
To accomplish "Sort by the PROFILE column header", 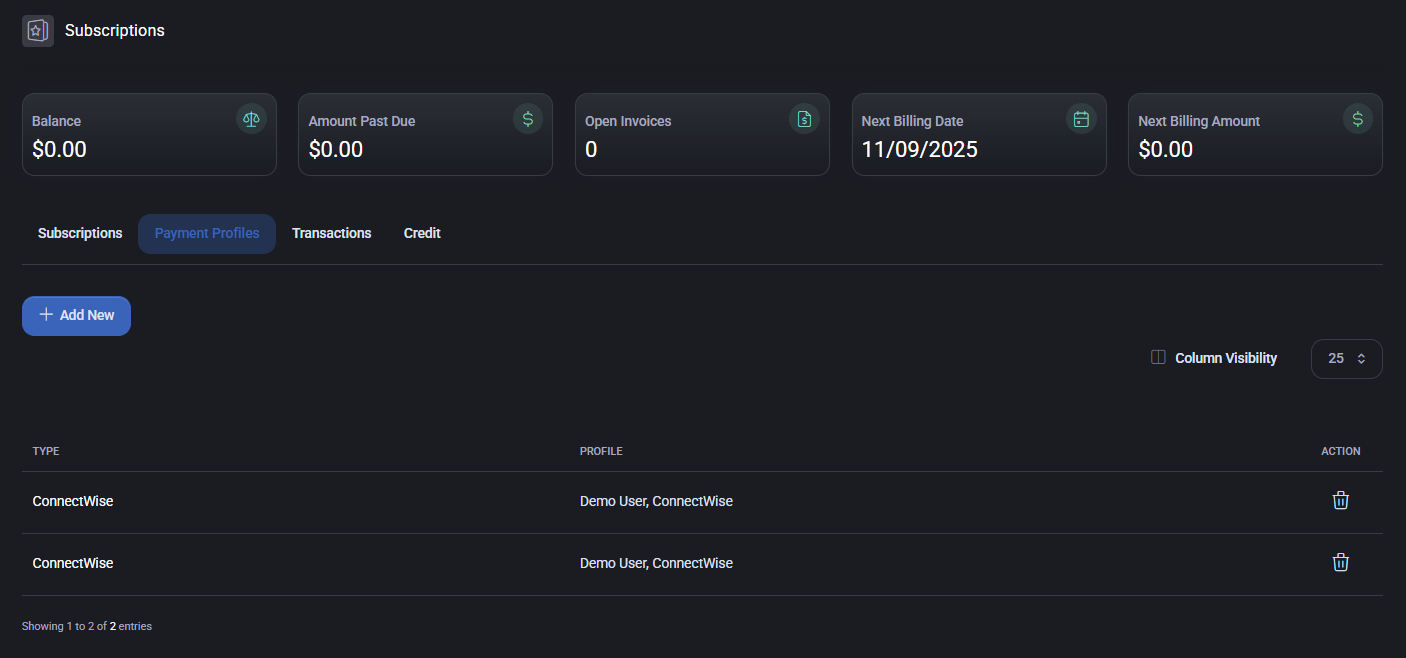I will (601, 452).
